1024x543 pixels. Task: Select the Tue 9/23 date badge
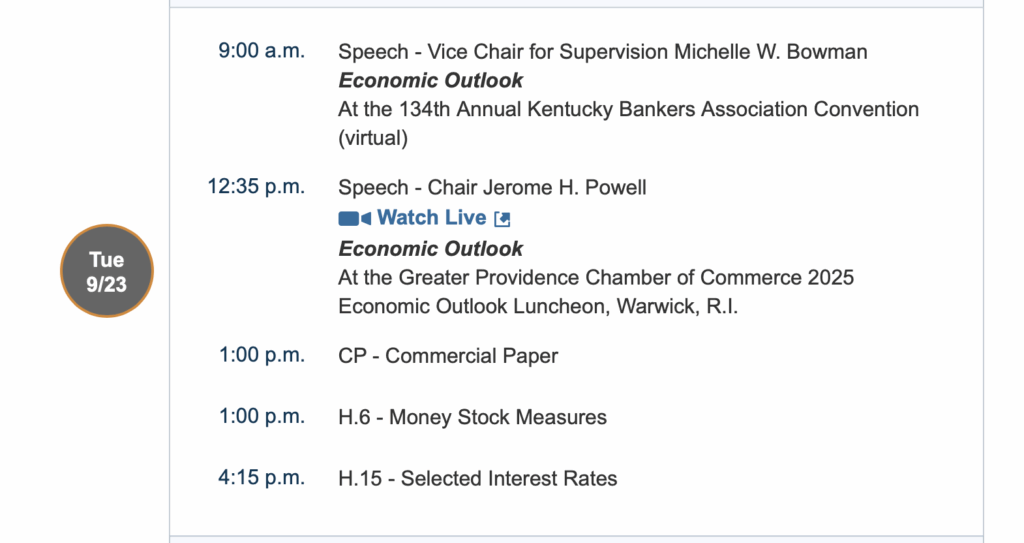[107, 271]
